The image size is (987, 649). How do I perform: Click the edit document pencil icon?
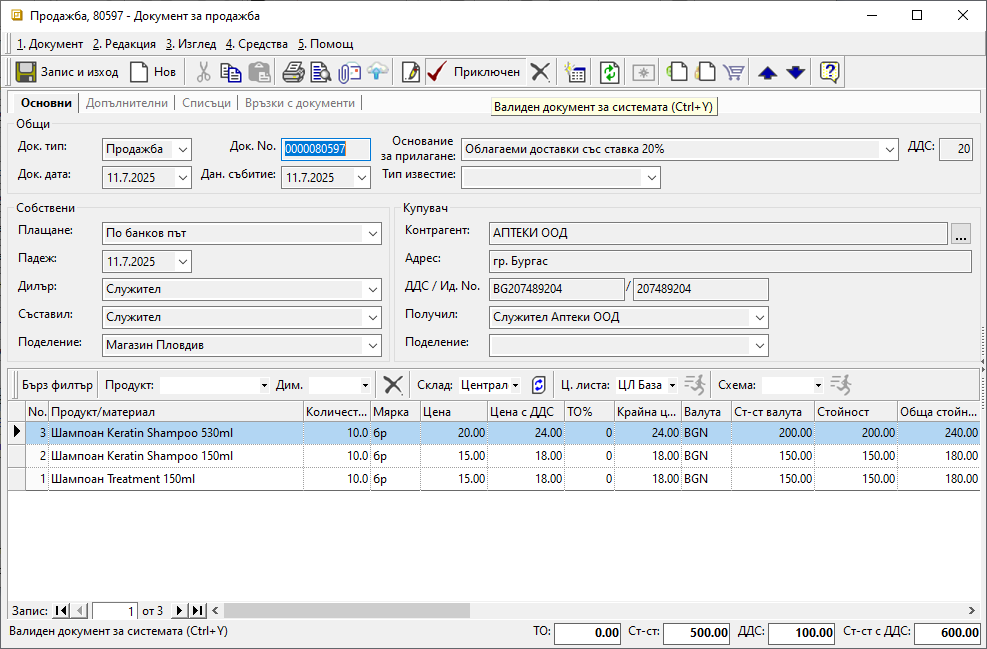(x=410, y=72)
